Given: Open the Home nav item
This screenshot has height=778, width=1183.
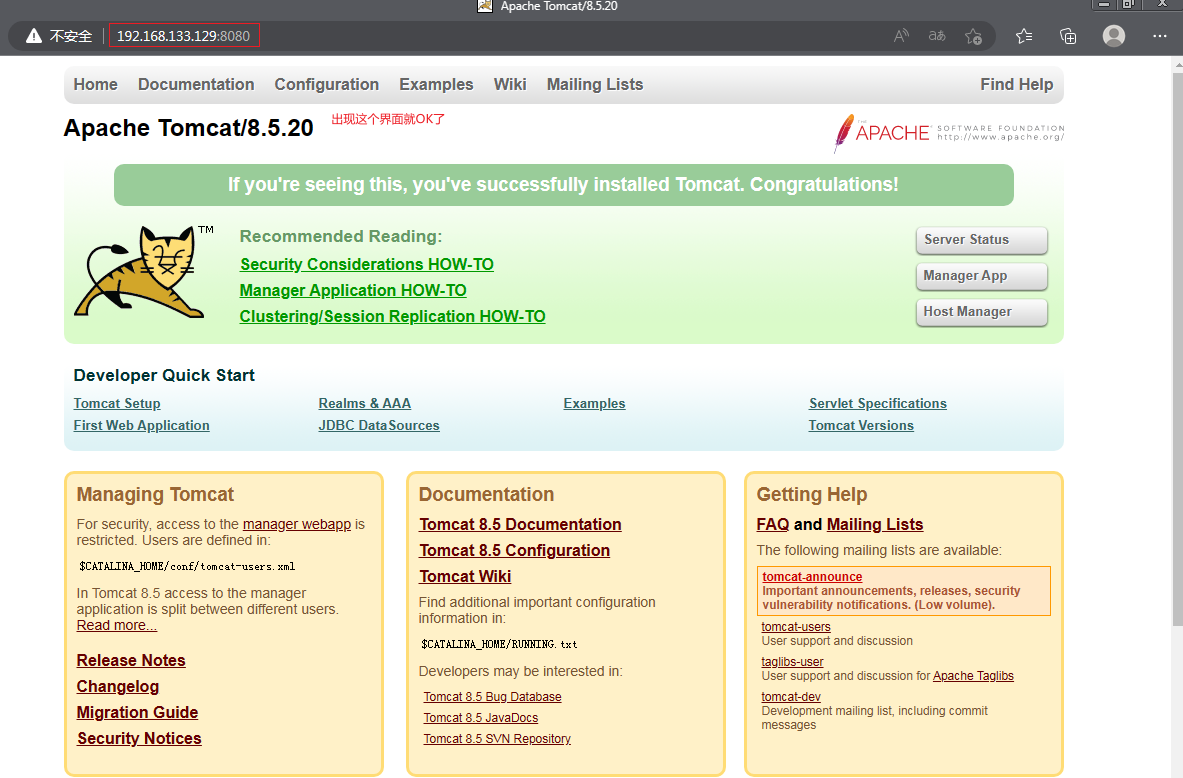Looking at the screenshot, I should [95, 85].
